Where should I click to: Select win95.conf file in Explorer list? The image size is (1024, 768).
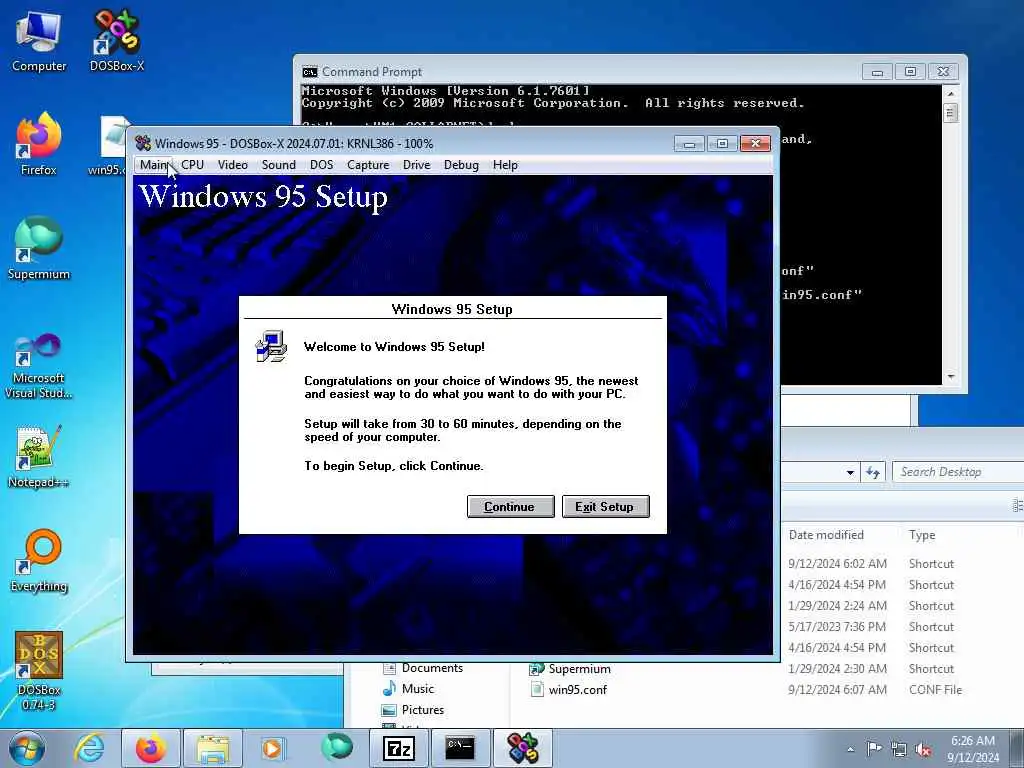pyautogui.click(x=569, y=690)
